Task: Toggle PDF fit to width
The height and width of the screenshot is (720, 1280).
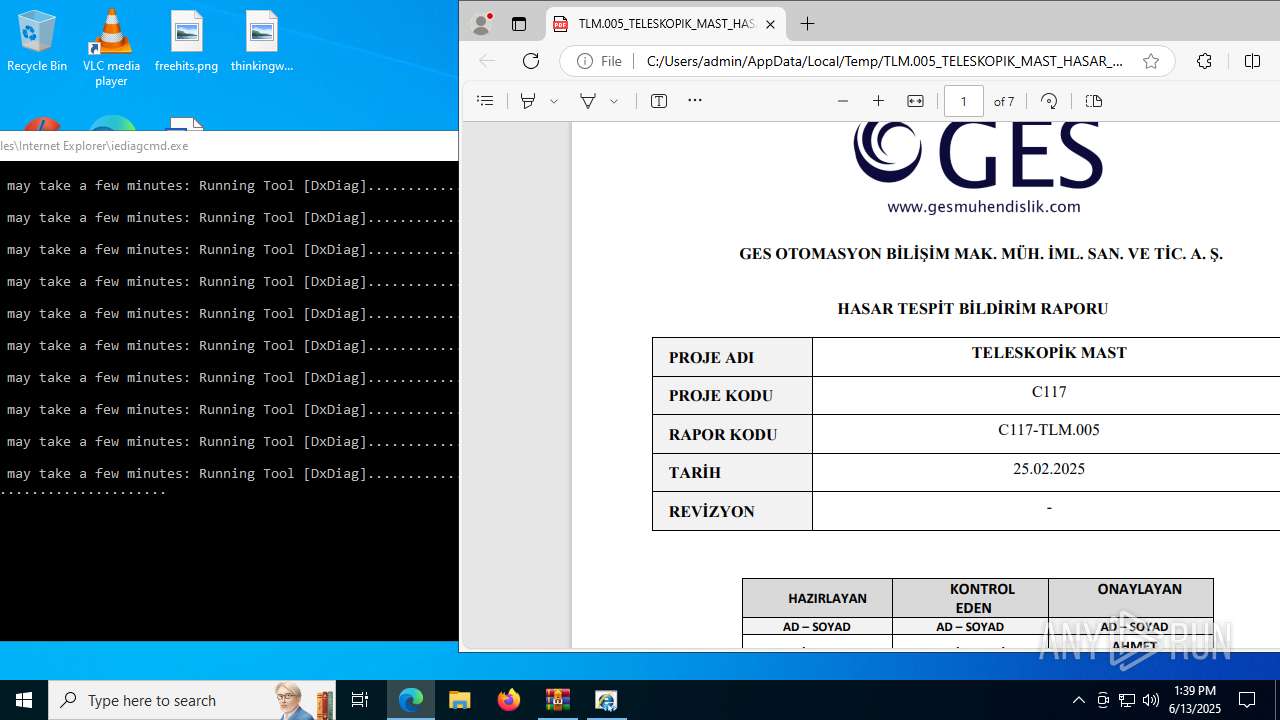Action: click(x=915, y=101)
